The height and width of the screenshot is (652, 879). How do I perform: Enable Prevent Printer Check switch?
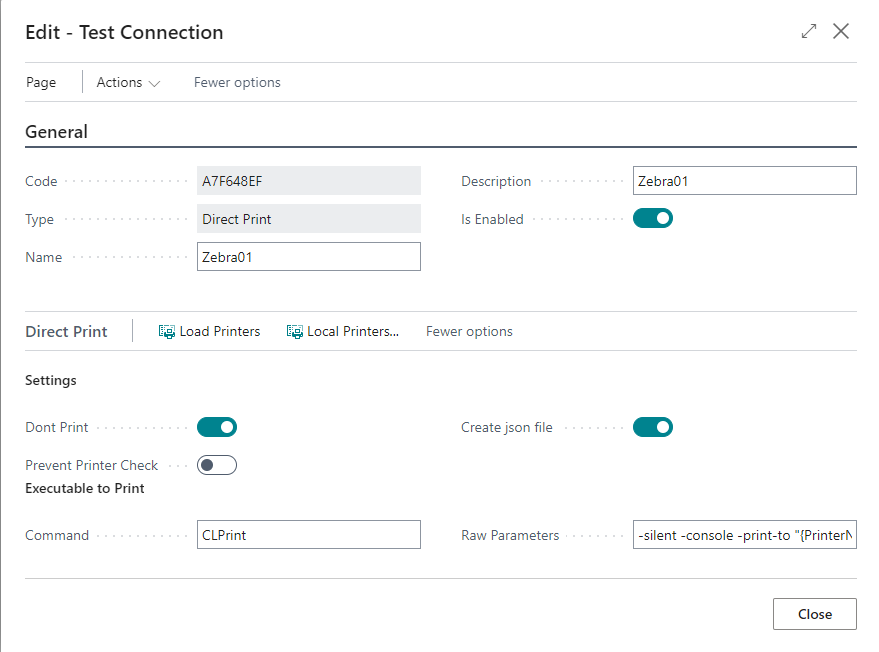217,465
